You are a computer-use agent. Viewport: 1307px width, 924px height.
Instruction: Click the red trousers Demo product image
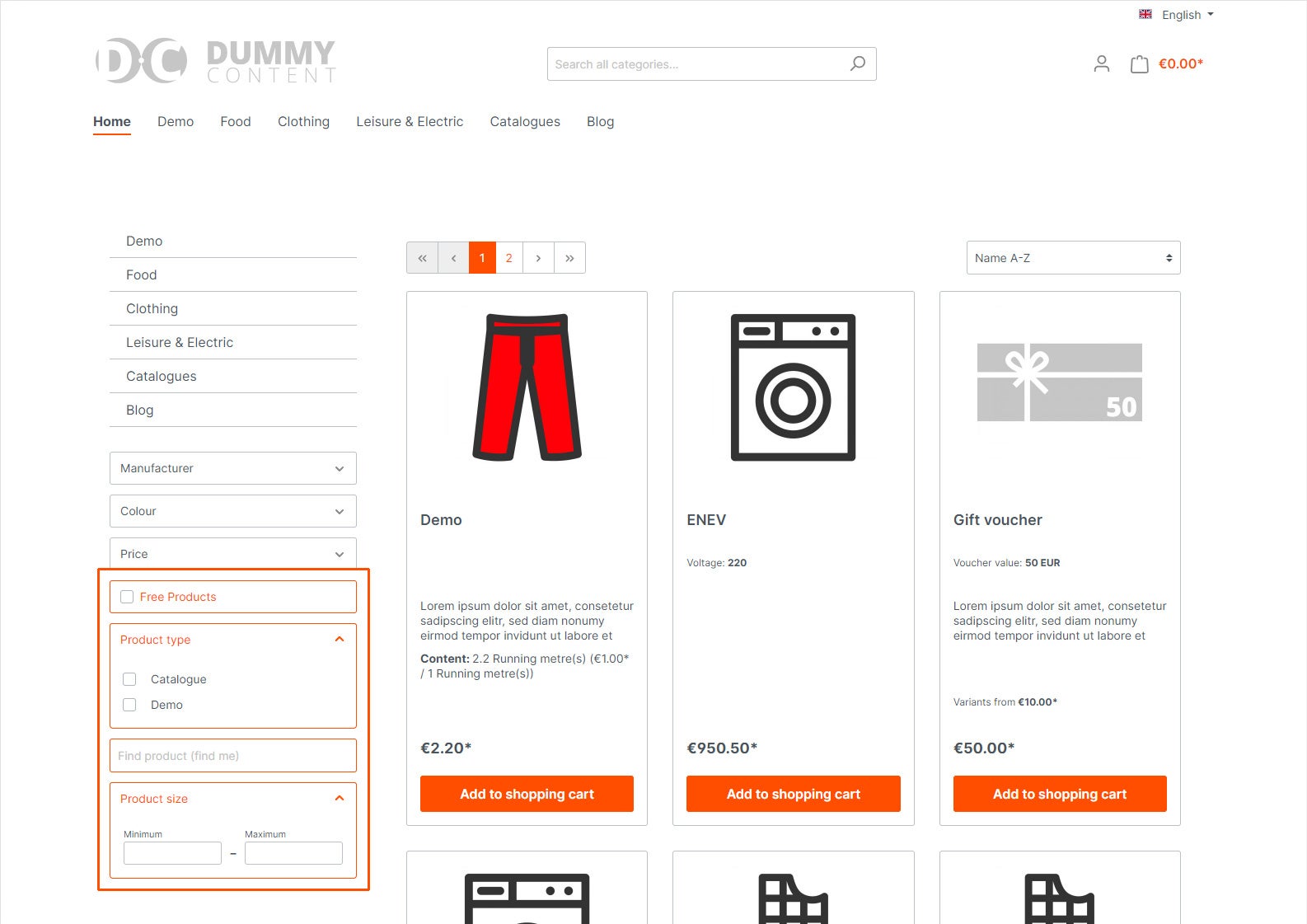pyautogui.click(x=527, y=387)
